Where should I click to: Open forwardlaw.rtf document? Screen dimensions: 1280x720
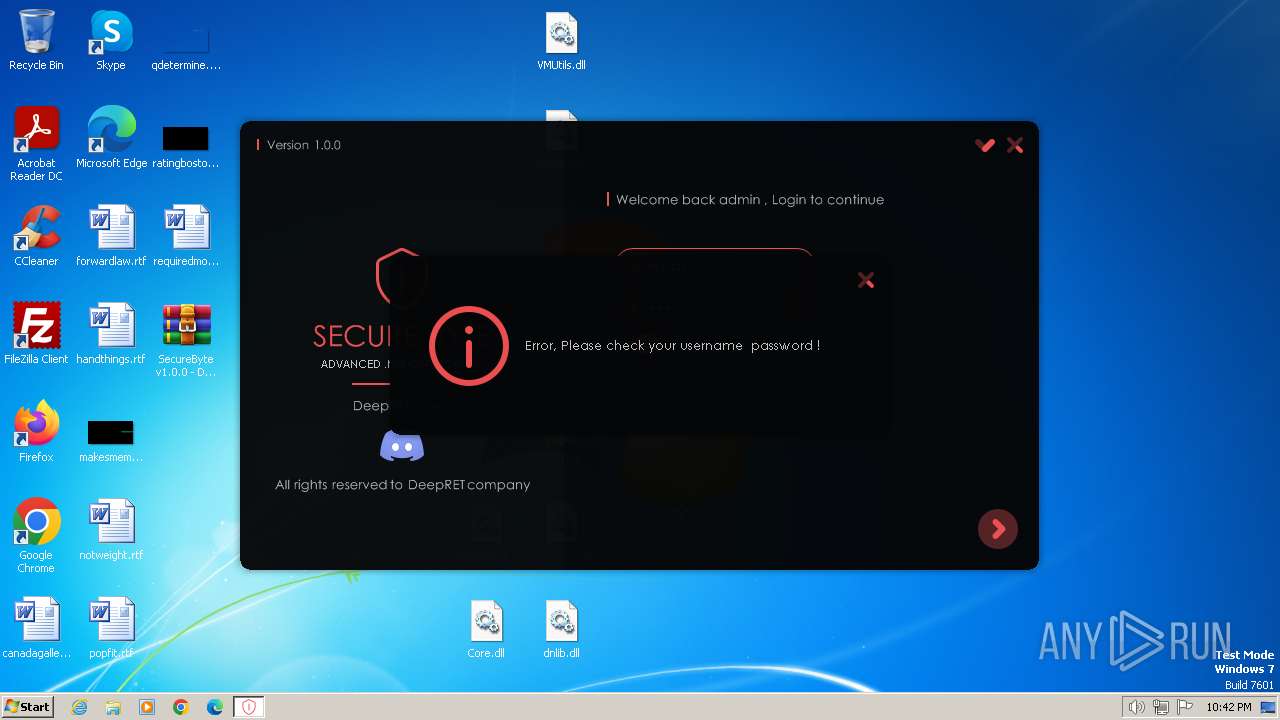pyautogui.click(x=111, y=236)
